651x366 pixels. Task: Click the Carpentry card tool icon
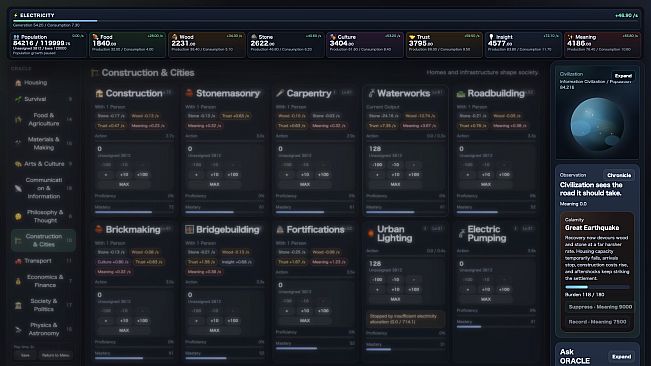click(280, 93)
